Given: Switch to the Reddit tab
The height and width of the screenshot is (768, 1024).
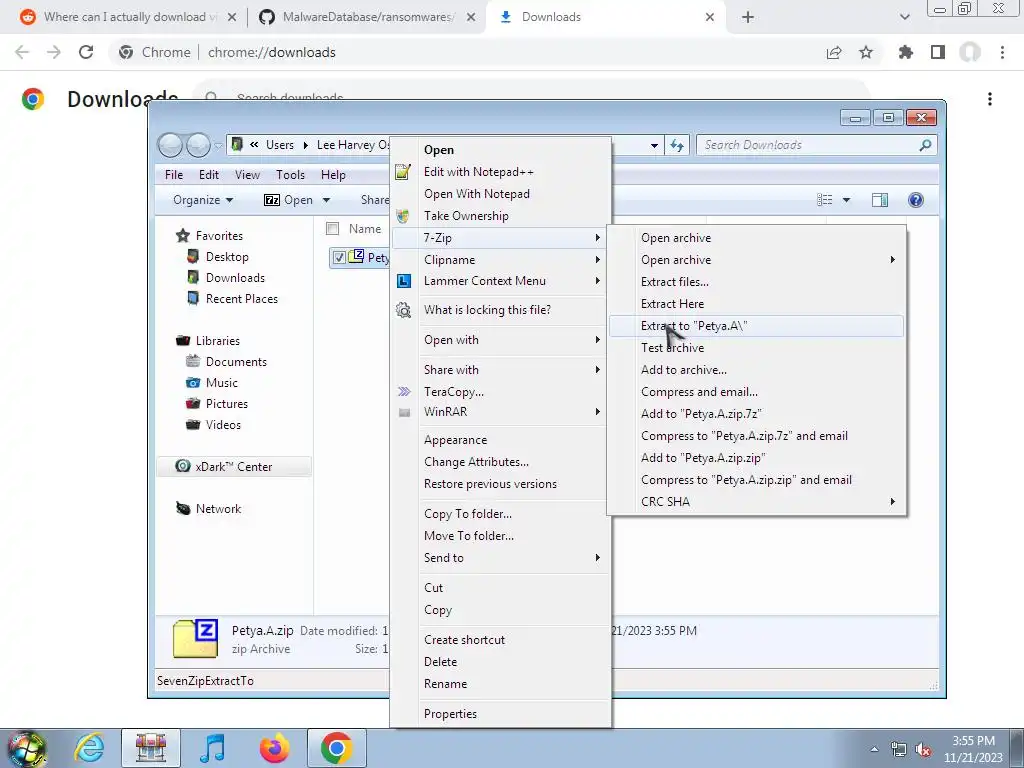Looking at the screenshot, I should (x=128, y=17).
